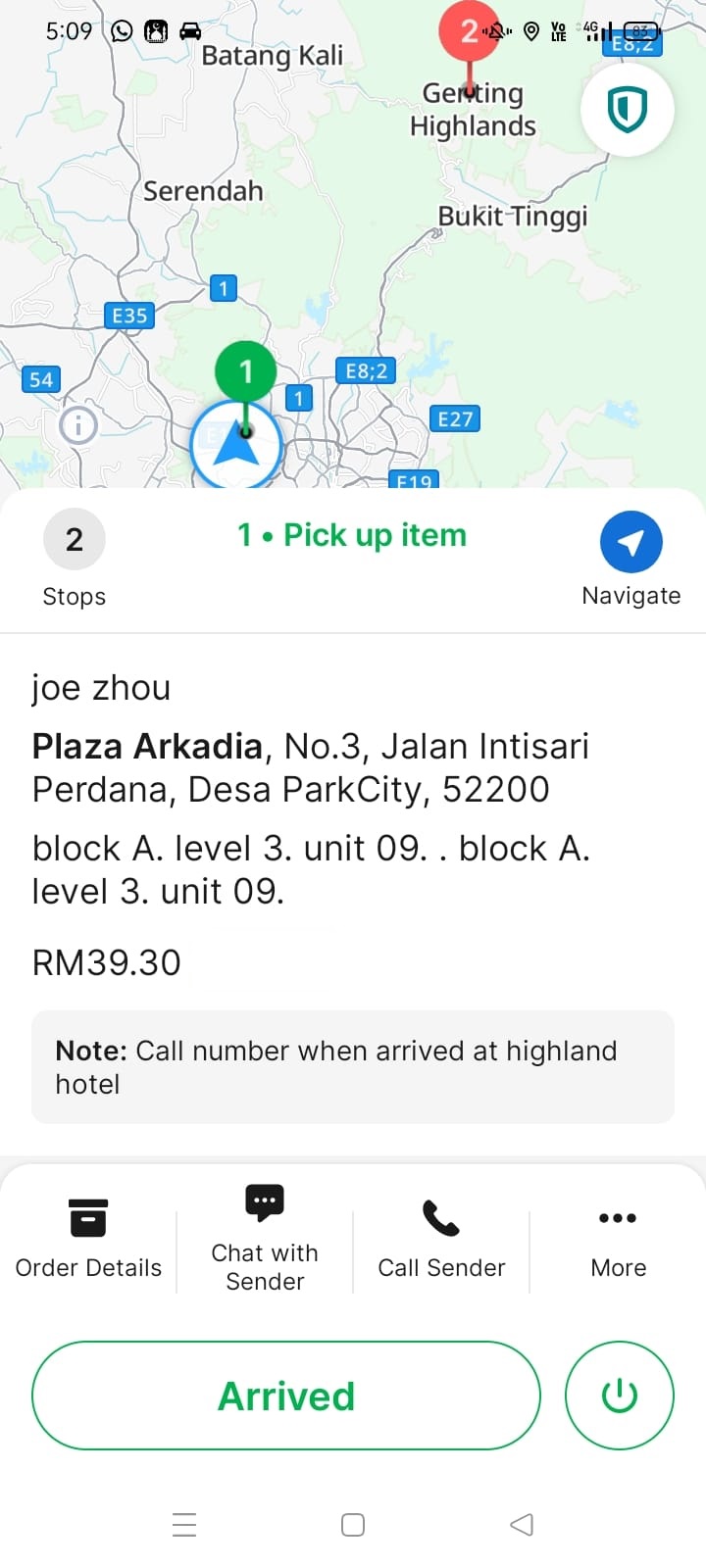Tap the map info icon
This screenshot has height=1568, width=706.
(x=78, y=425)
